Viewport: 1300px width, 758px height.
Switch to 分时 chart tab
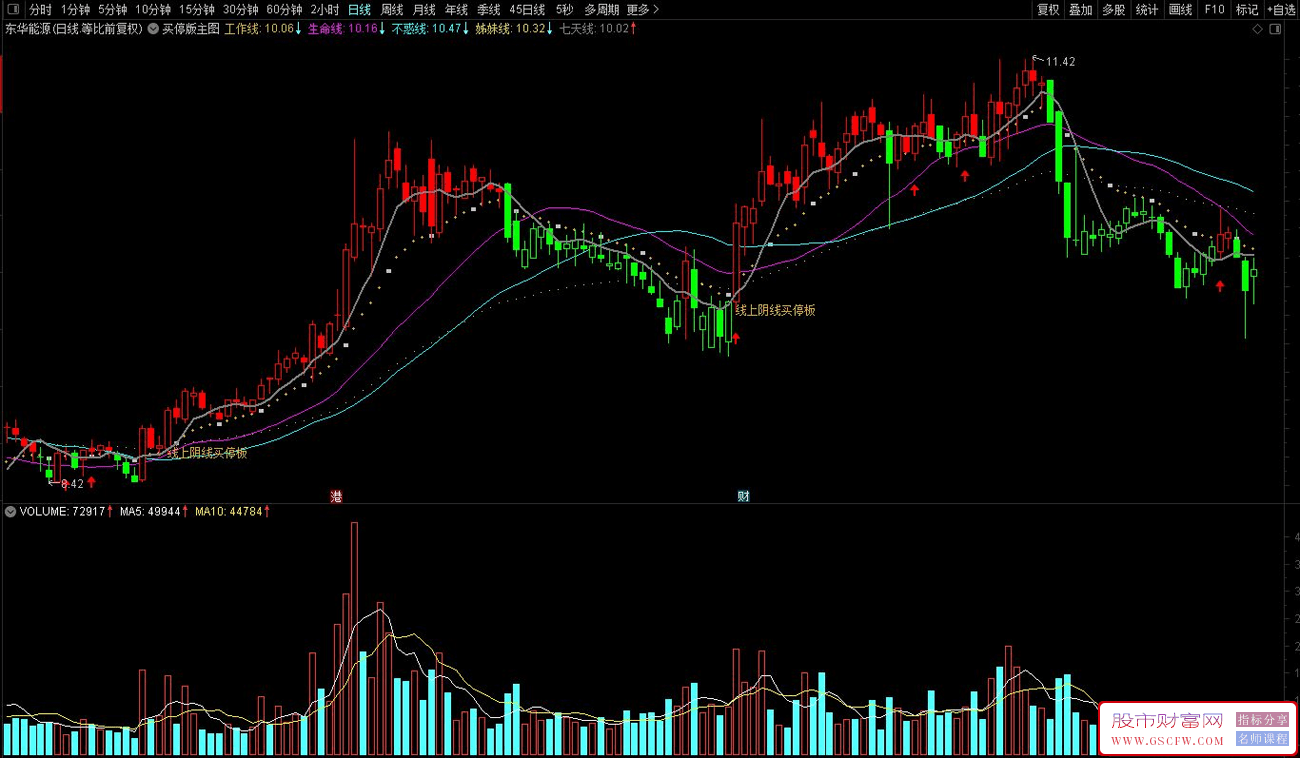pyautogui.click(x=40, y=10)
